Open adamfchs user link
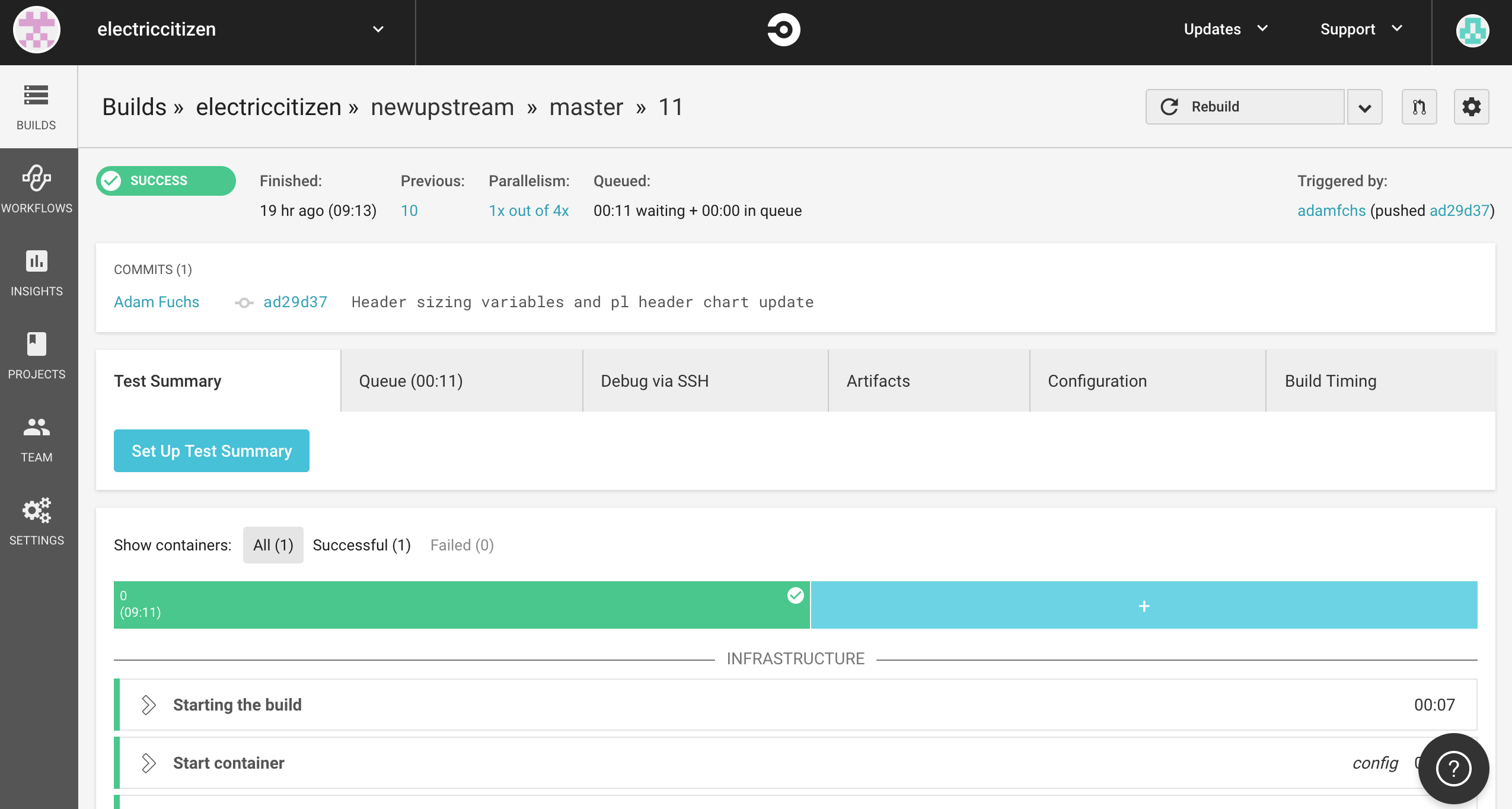The height and width of the screenshot is (809, 1512). pos(1332,211)
